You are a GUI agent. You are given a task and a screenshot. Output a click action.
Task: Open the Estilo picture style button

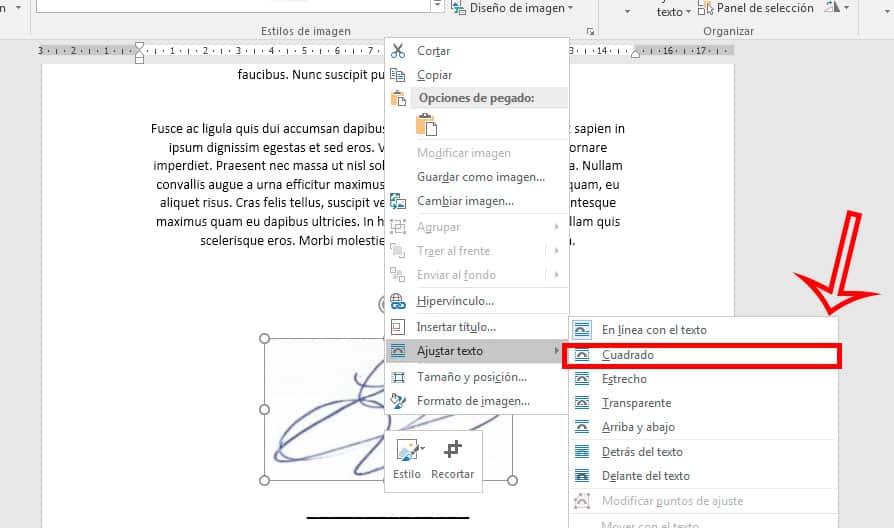click(408, 458)
